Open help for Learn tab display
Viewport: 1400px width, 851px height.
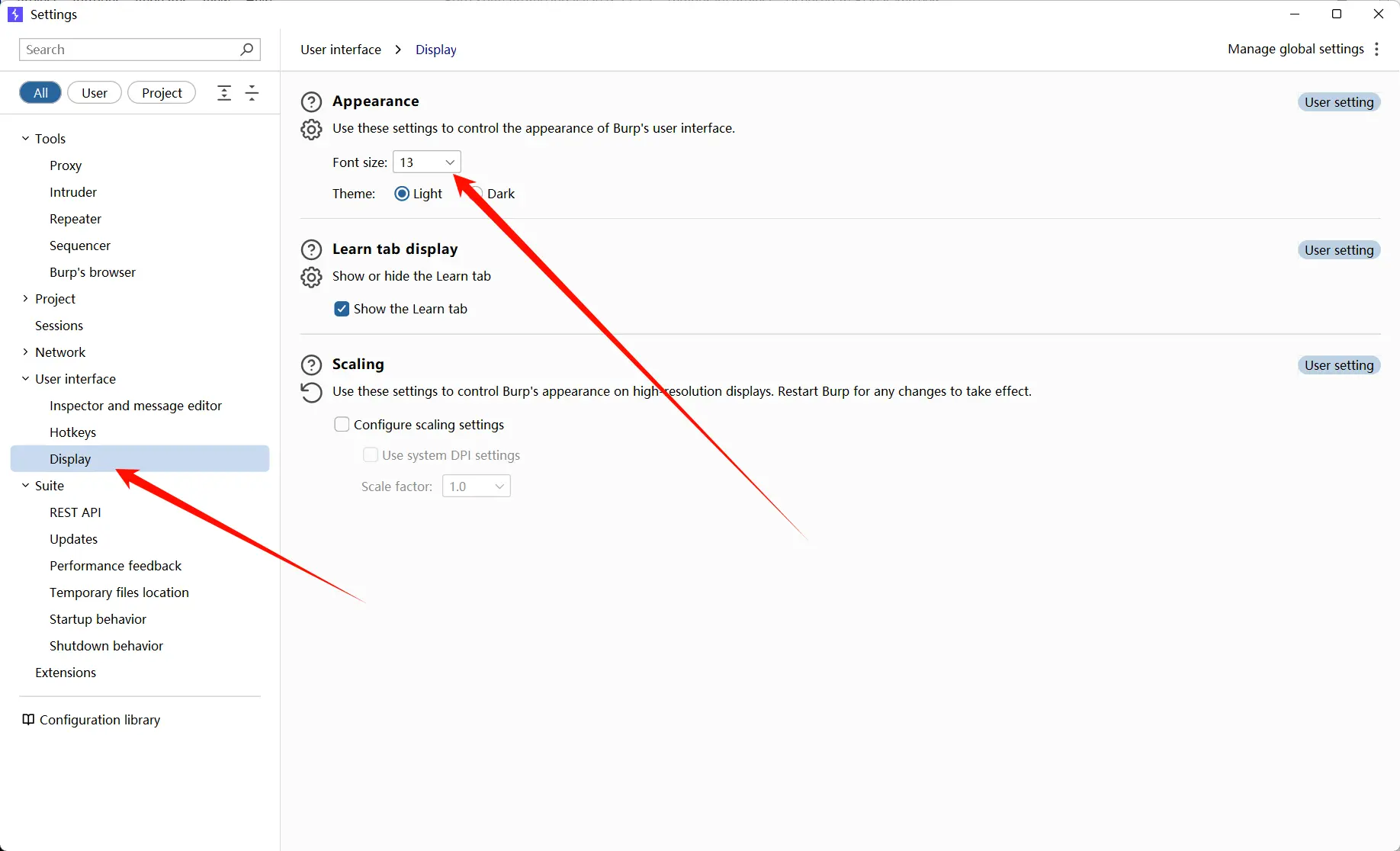(x=311, y=249)
